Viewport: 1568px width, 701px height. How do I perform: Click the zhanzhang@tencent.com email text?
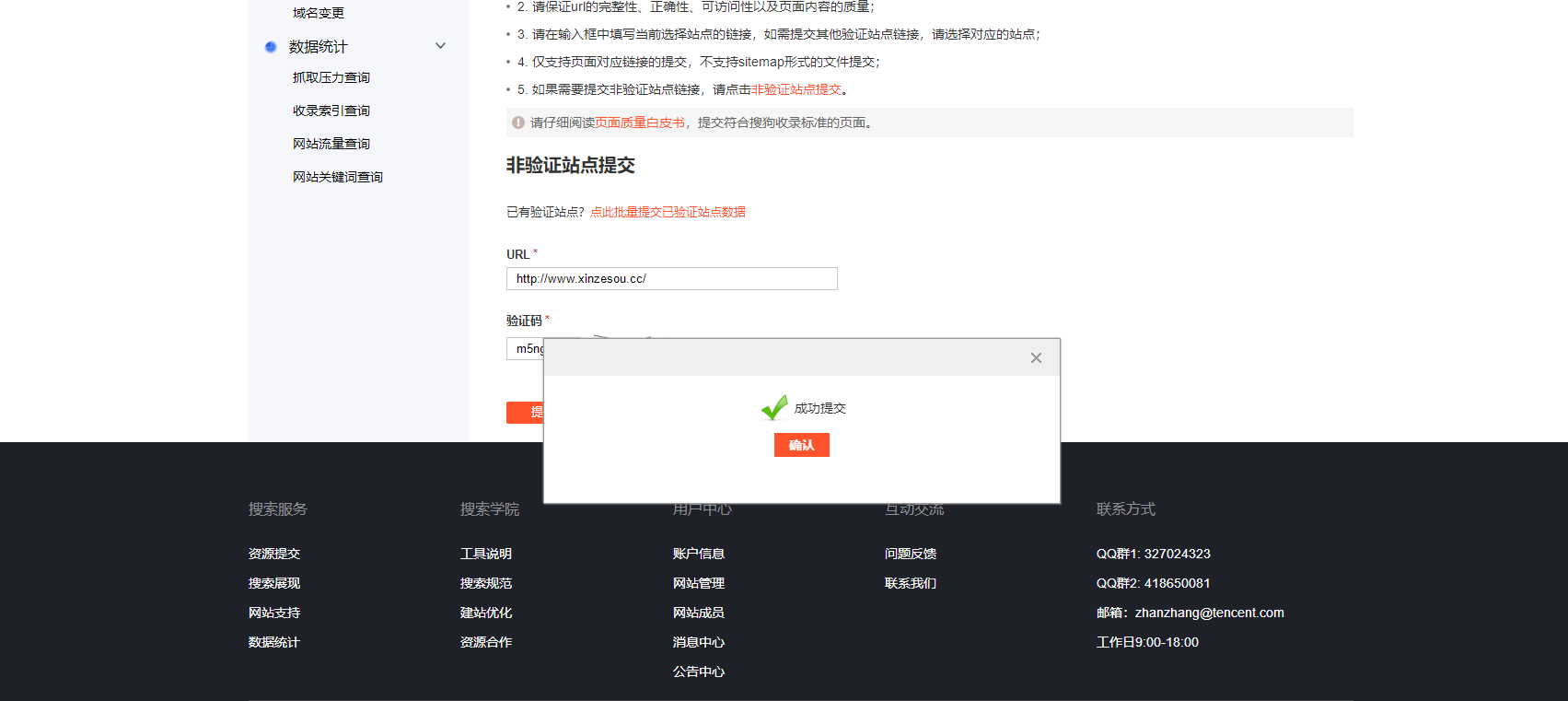[1210, 613]
